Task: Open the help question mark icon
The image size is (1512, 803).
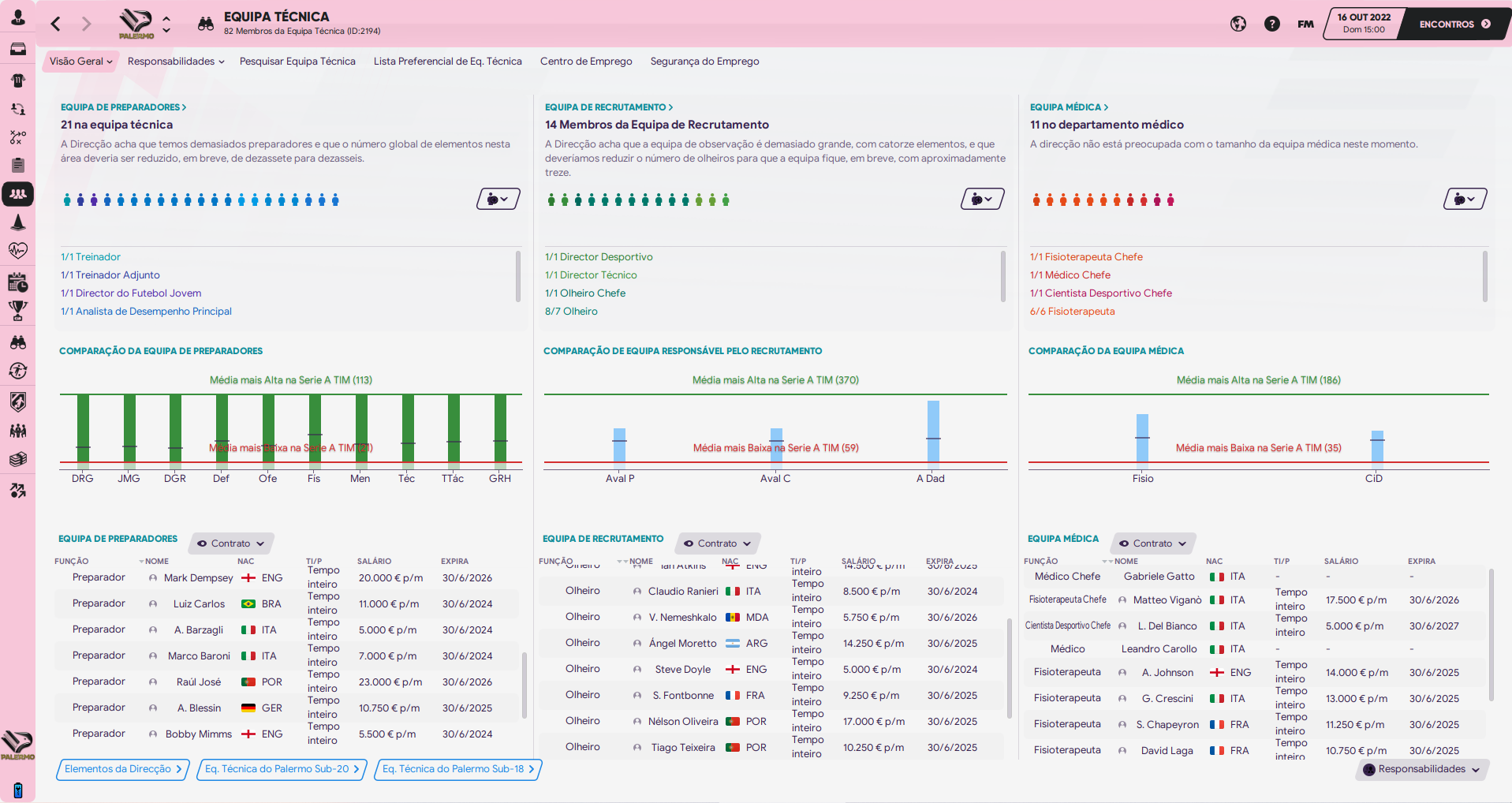Action: coord(1271,24)
